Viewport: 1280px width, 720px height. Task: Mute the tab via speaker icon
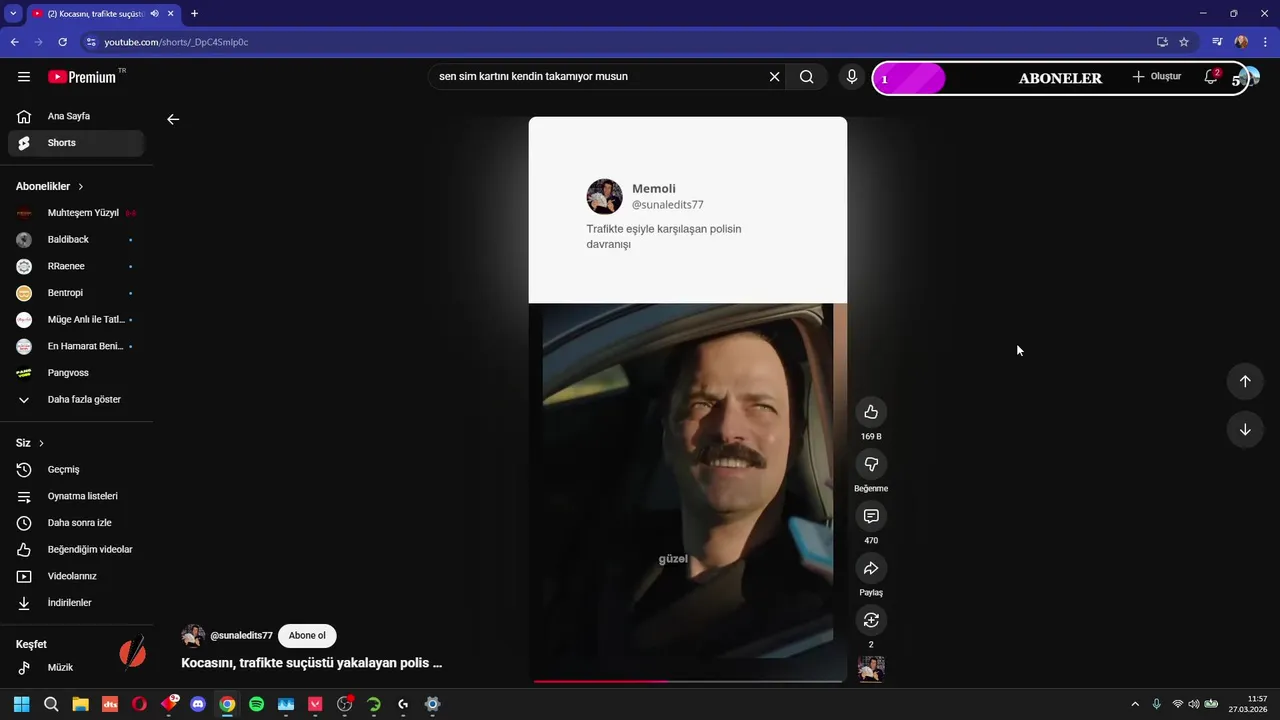coord(154,13)
